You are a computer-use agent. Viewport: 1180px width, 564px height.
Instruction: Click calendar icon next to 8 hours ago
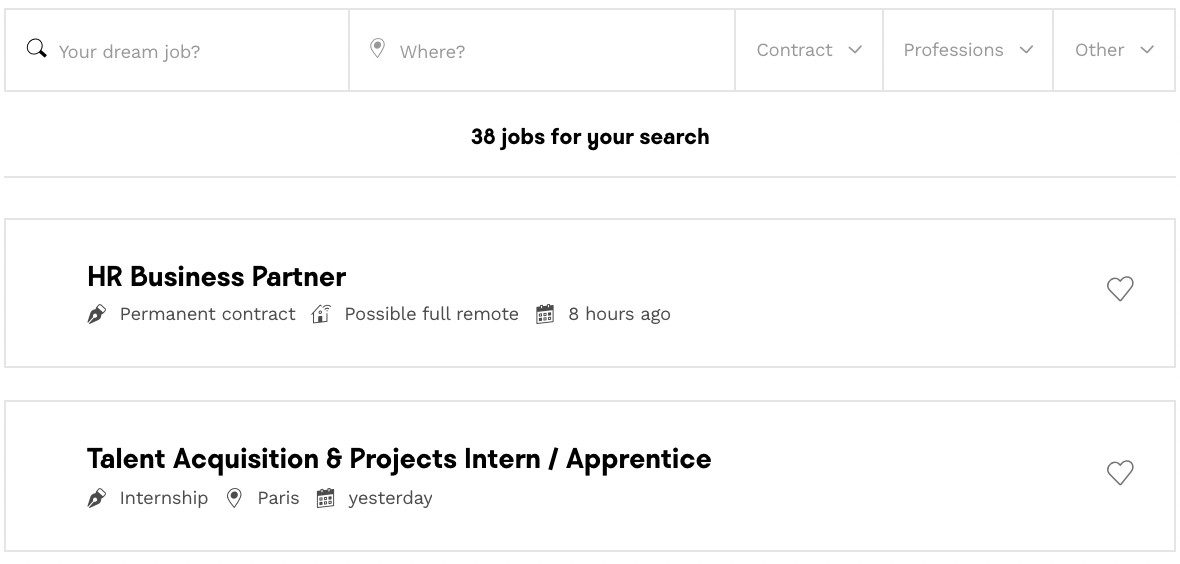(545, 315)
